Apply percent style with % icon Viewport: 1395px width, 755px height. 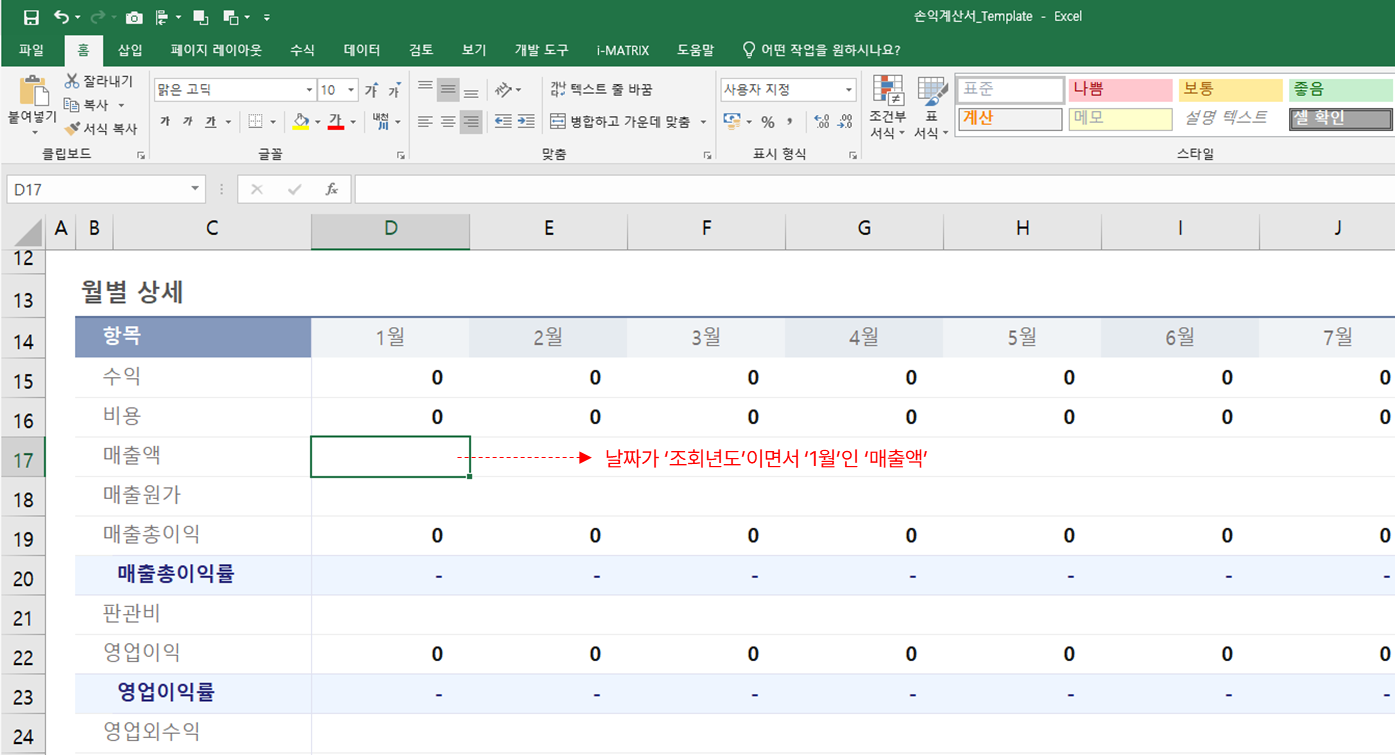[767, 122]
